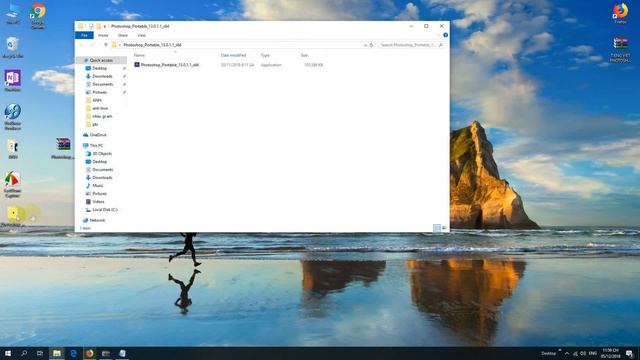The height and width of the screenshot is (360, 640).
Task: Open the volume control in tray
Action: tap(583, 353)
